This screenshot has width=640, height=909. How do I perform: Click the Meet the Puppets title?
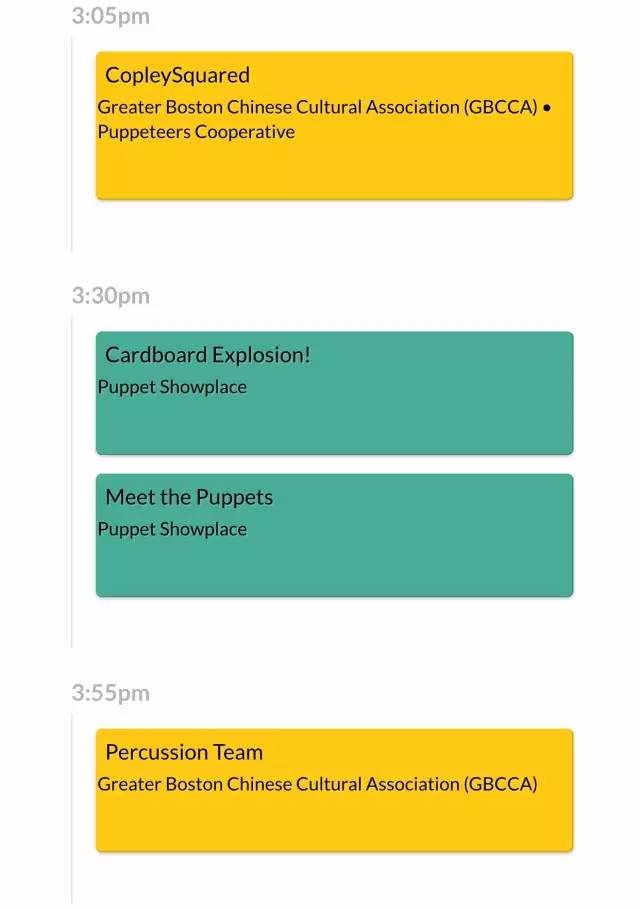point(189,497)
